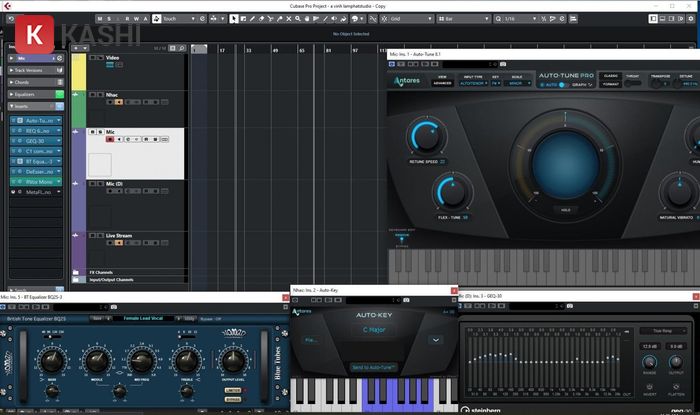The image size is (700, 415).
Task: Toggle Auto/Graph mode switch in Auto-Tune
Action: tap(562, 85)
